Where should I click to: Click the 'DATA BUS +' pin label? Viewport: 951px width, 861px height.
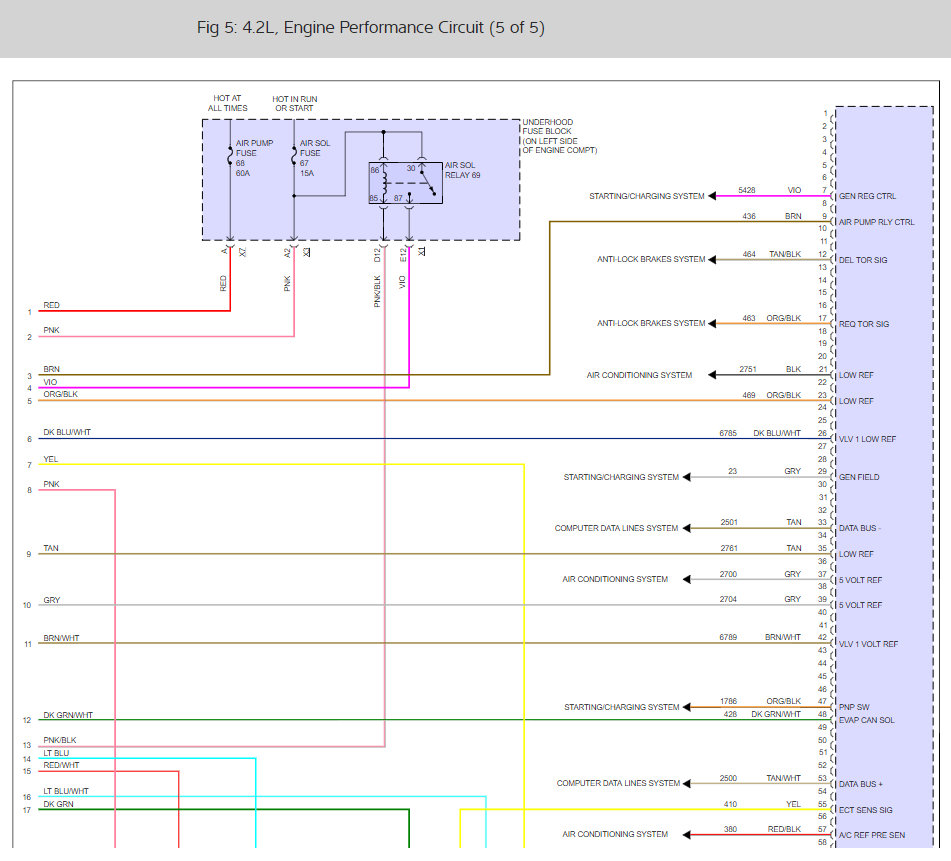pyautogui.click(x=862, y=784)
